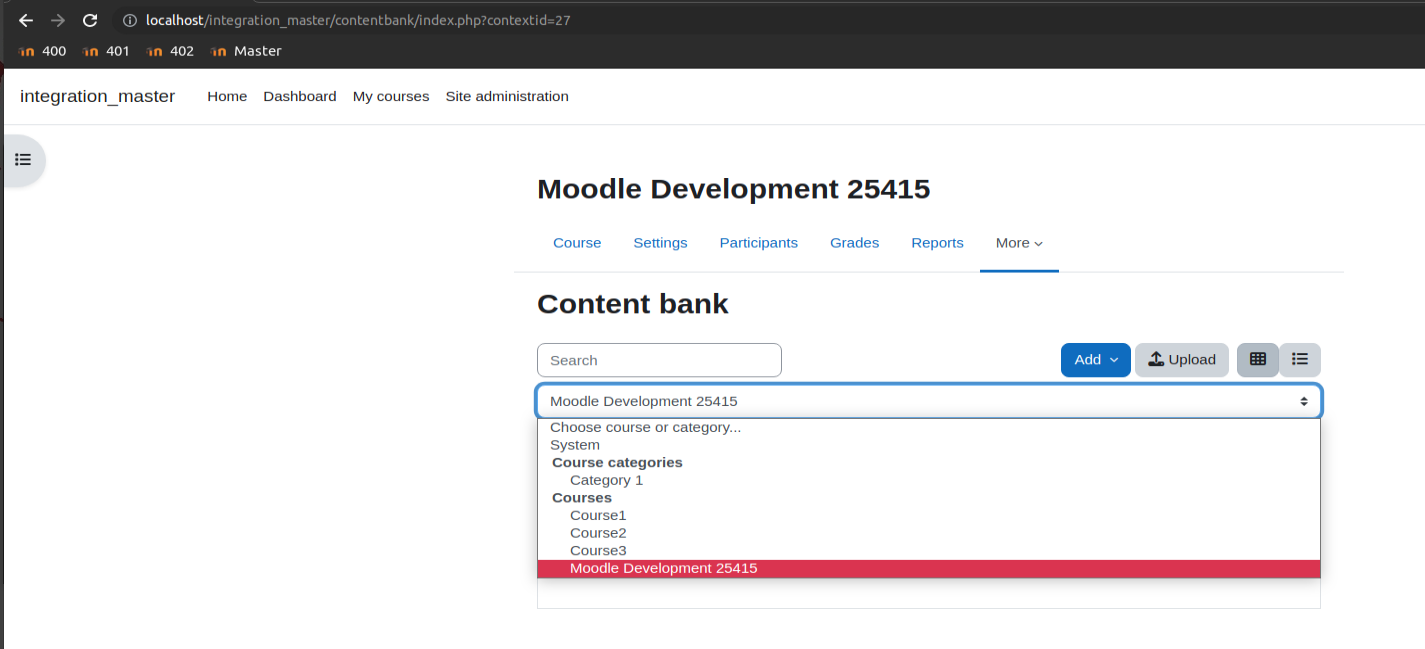Viewport: 1425px width, 649px height.
Task: Click the browser forward arrow
Action: [x=58, y=20]
